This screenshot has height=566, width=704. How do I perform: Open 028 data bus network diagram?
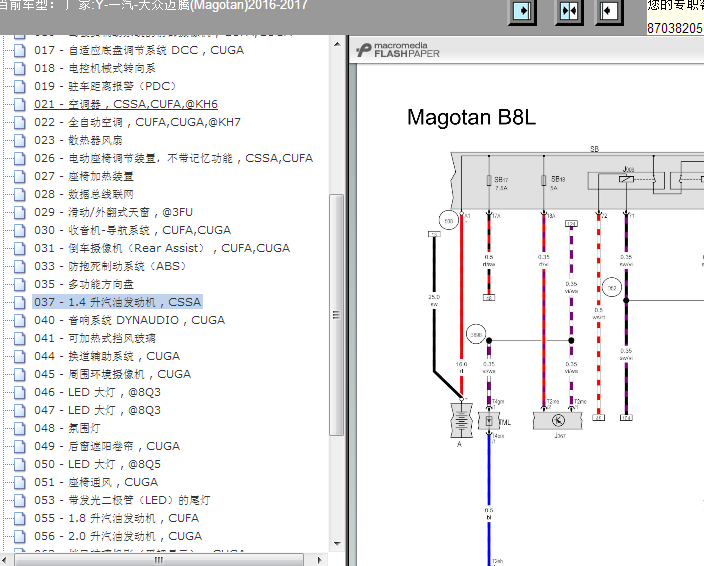pos(84,194)
